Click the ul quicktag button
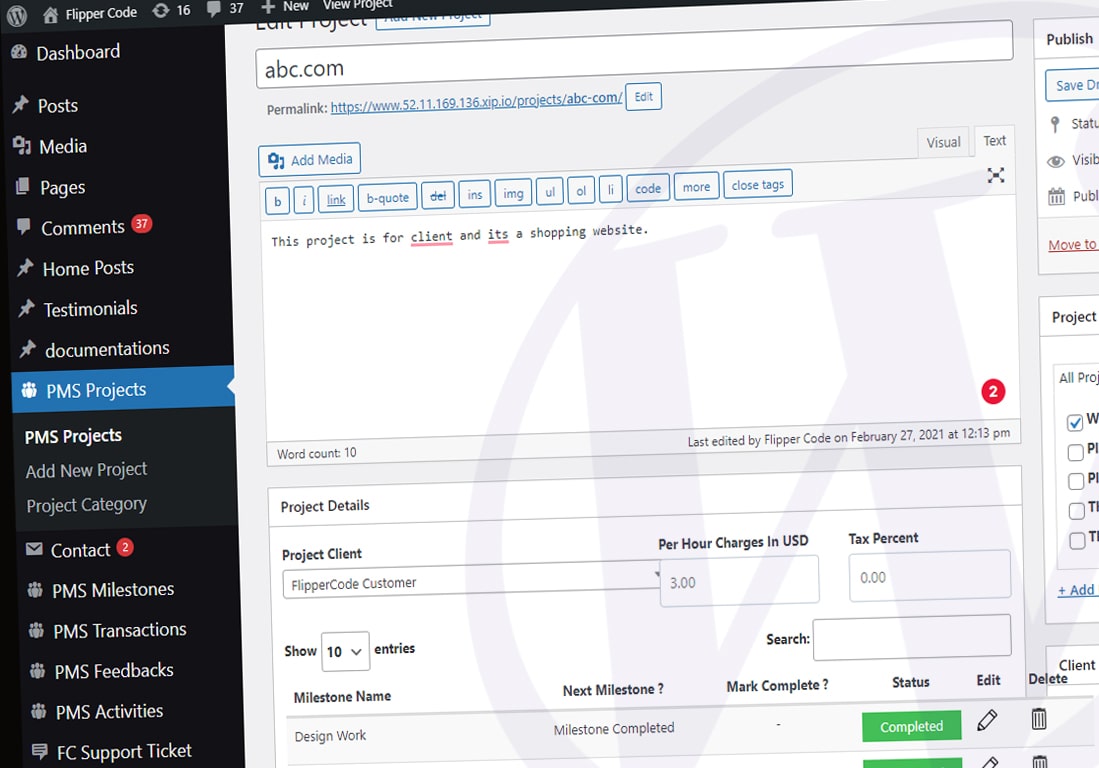The height and width of the screenshot is (768, 1099). (x=550, y=191)
